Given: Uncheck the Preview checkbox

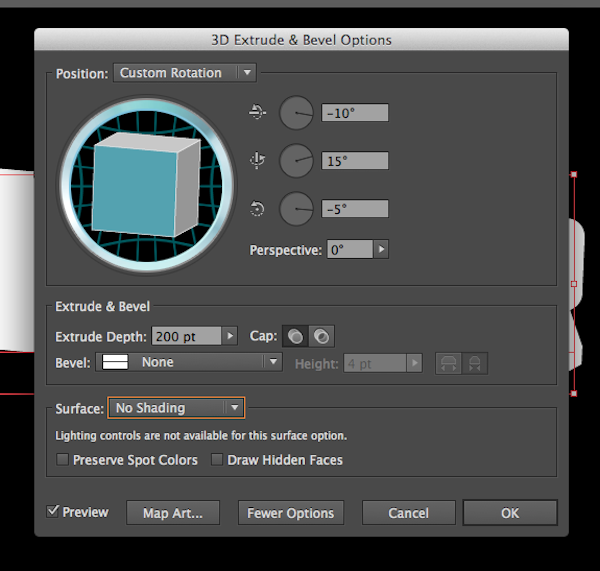Looking at the screenshot, I should pos(53,512).
